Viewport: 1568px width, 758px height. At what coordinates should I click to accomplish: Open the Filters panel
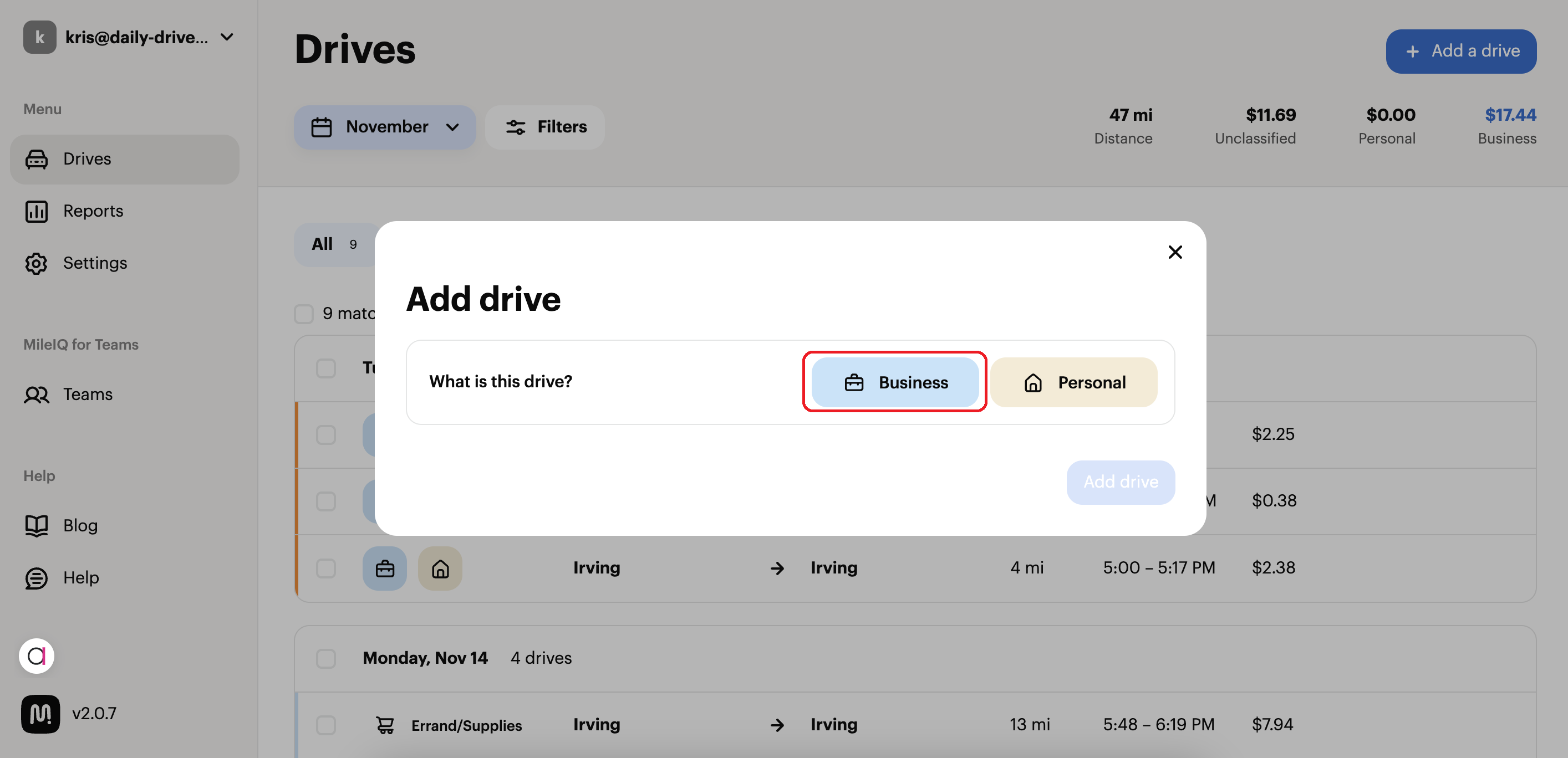click(544, 126)
